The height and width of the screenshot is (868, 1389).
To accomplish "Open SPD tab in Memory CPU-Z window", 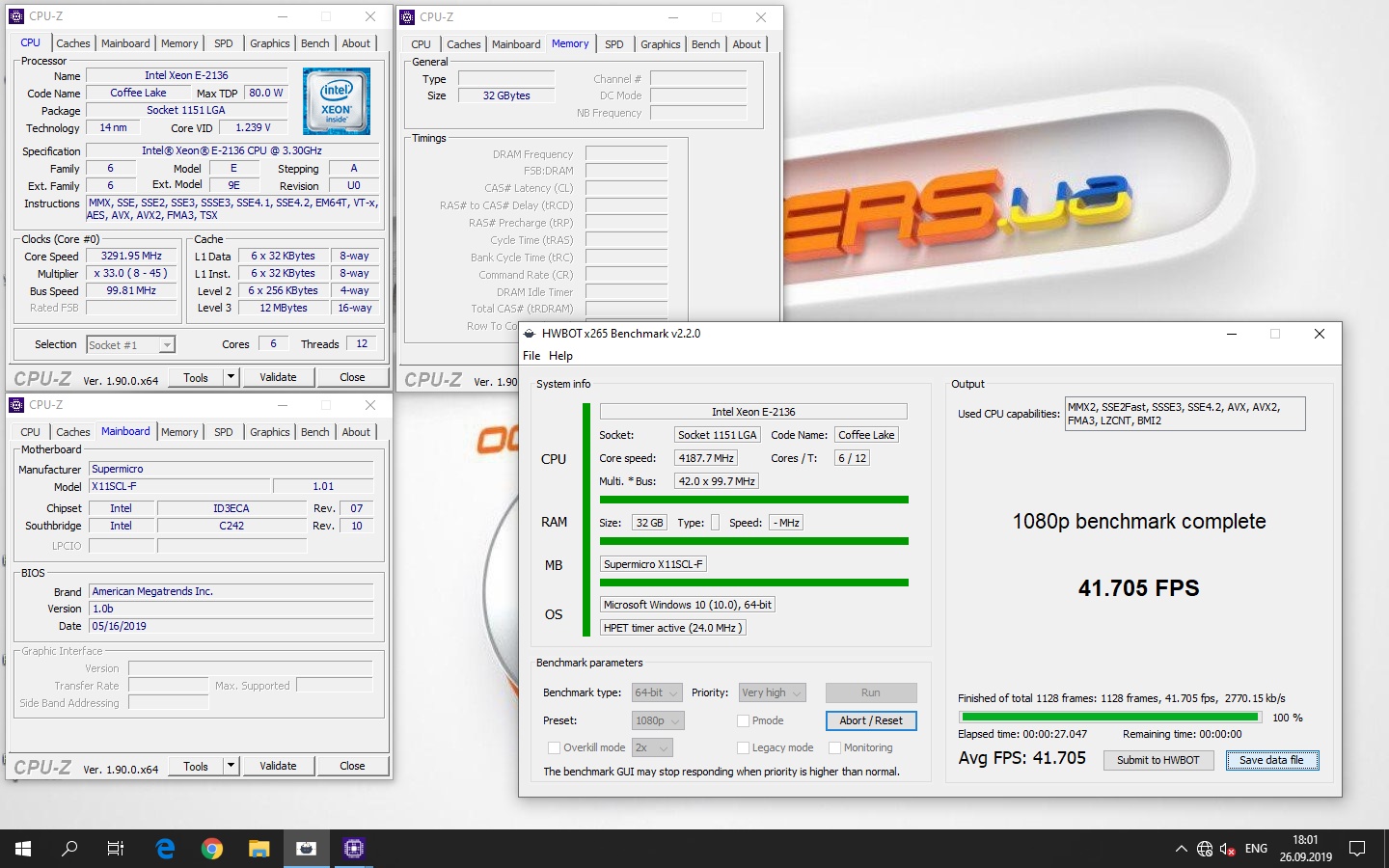I will point(613,44).
